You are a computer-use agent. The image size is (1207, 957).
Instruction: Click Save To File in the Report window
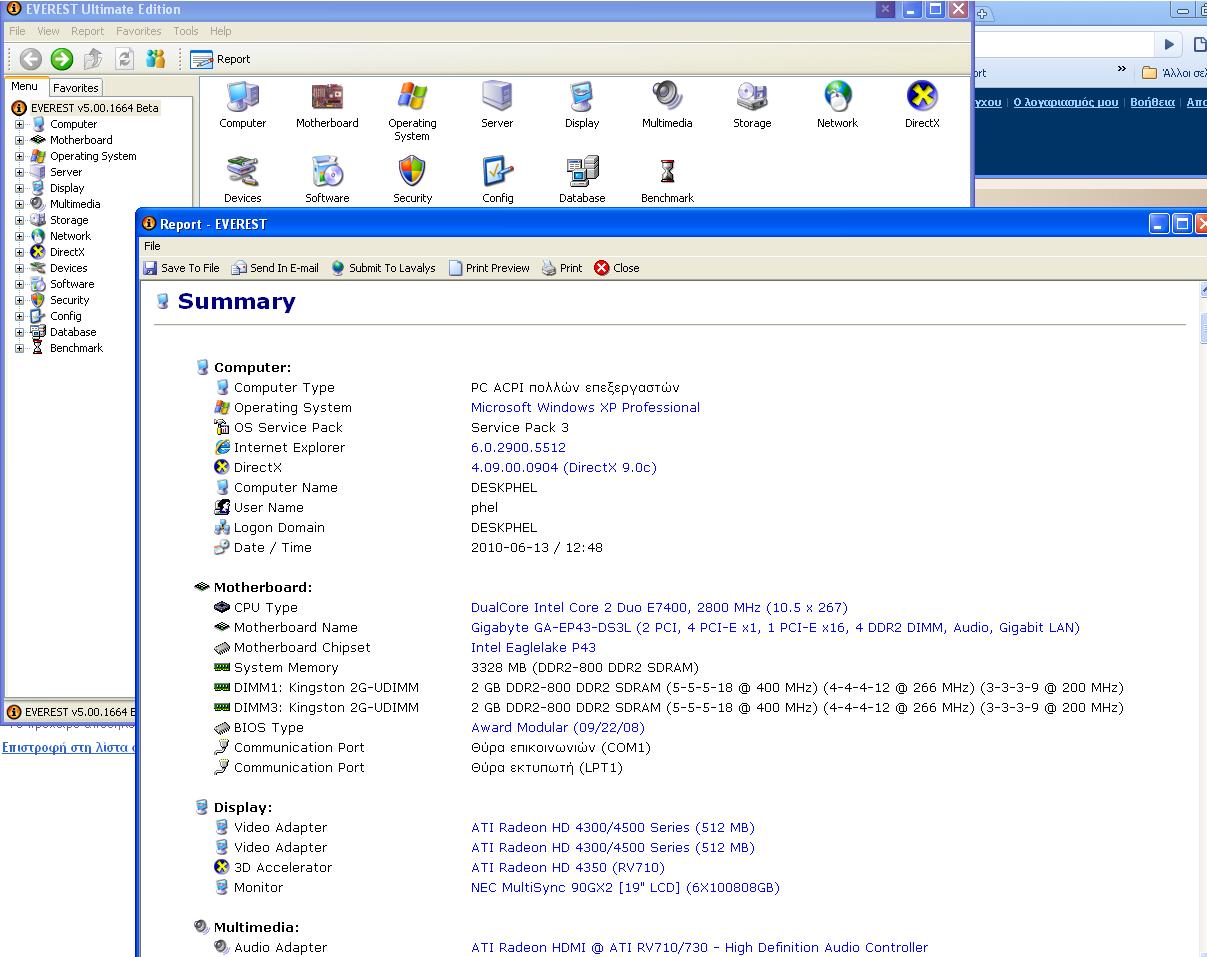click(181, 268)
